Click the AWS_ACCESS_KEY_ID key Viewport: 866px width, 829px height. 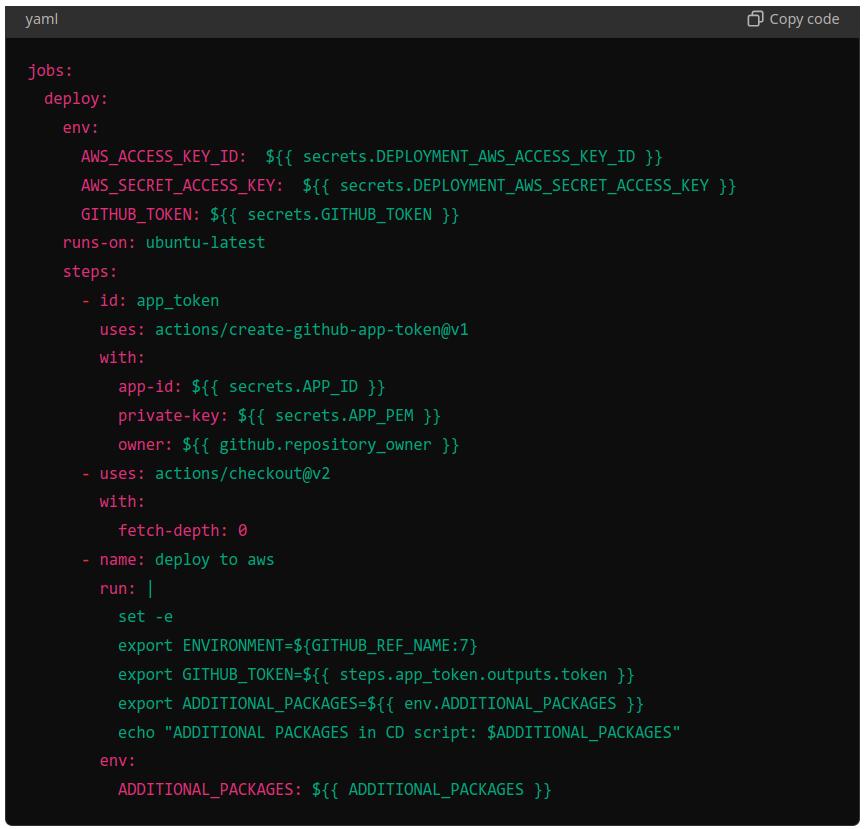(163, 157)
